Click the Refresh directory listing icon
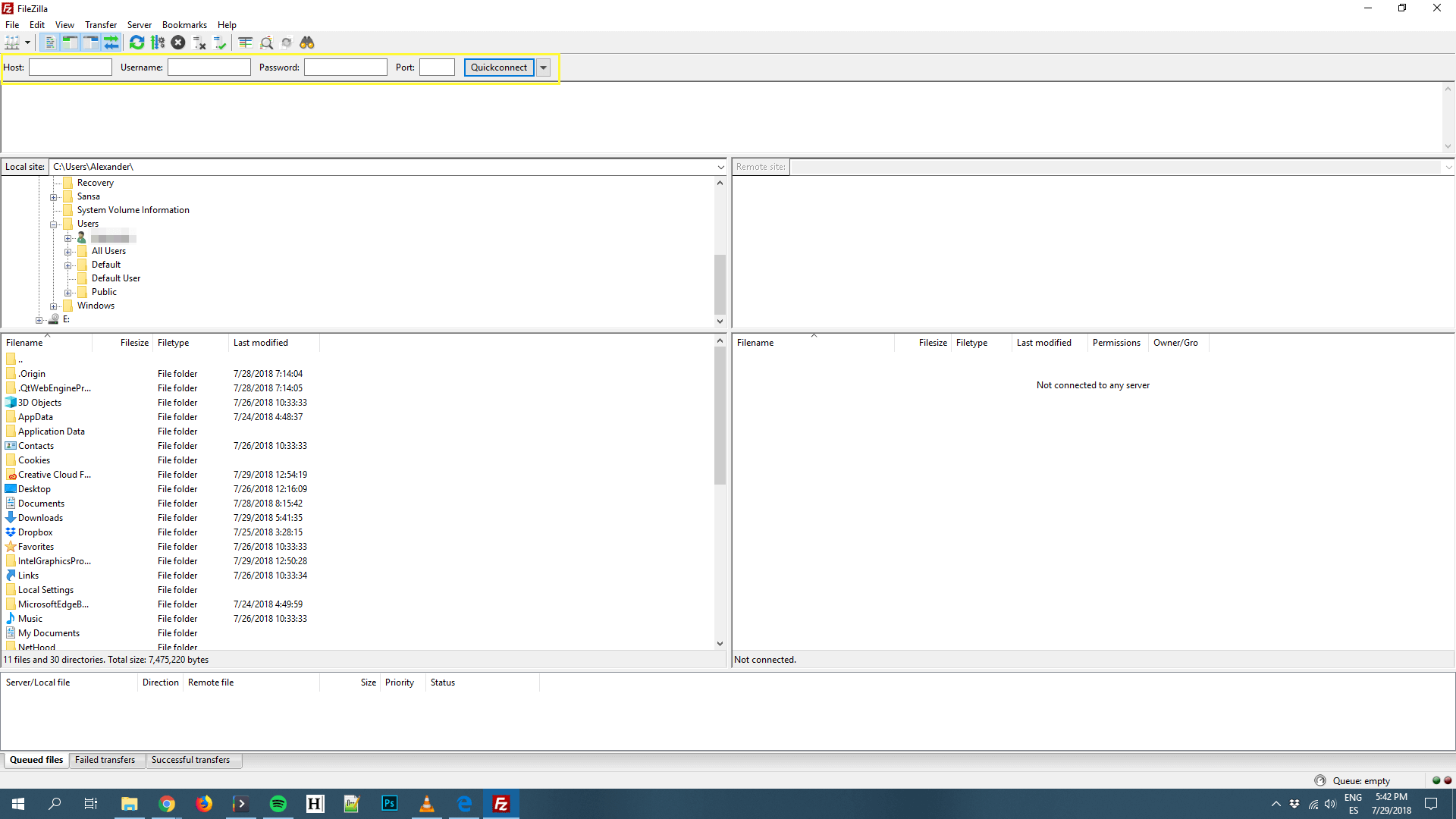Screen dimensions: 1456x819 coord(136,42)
